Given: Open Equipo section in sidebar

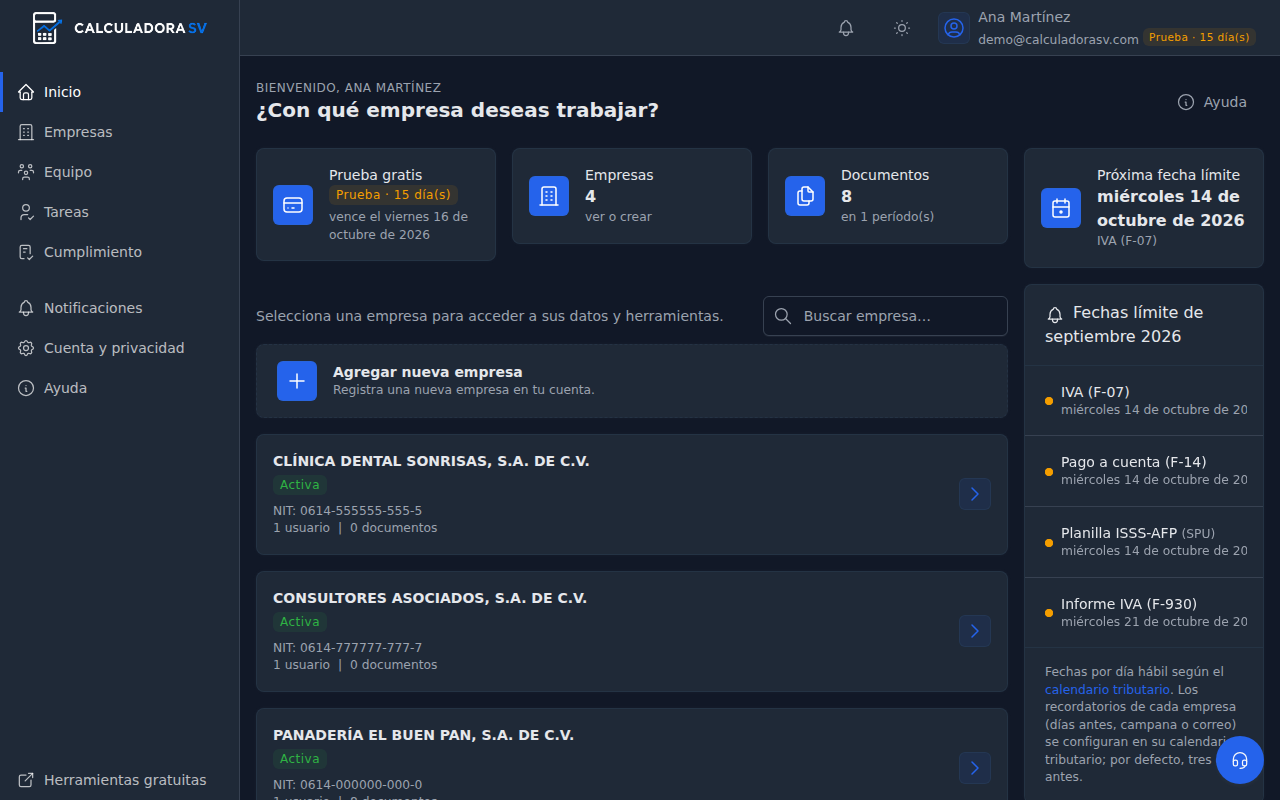Looking at the screenshot, I should pos(120,172).
